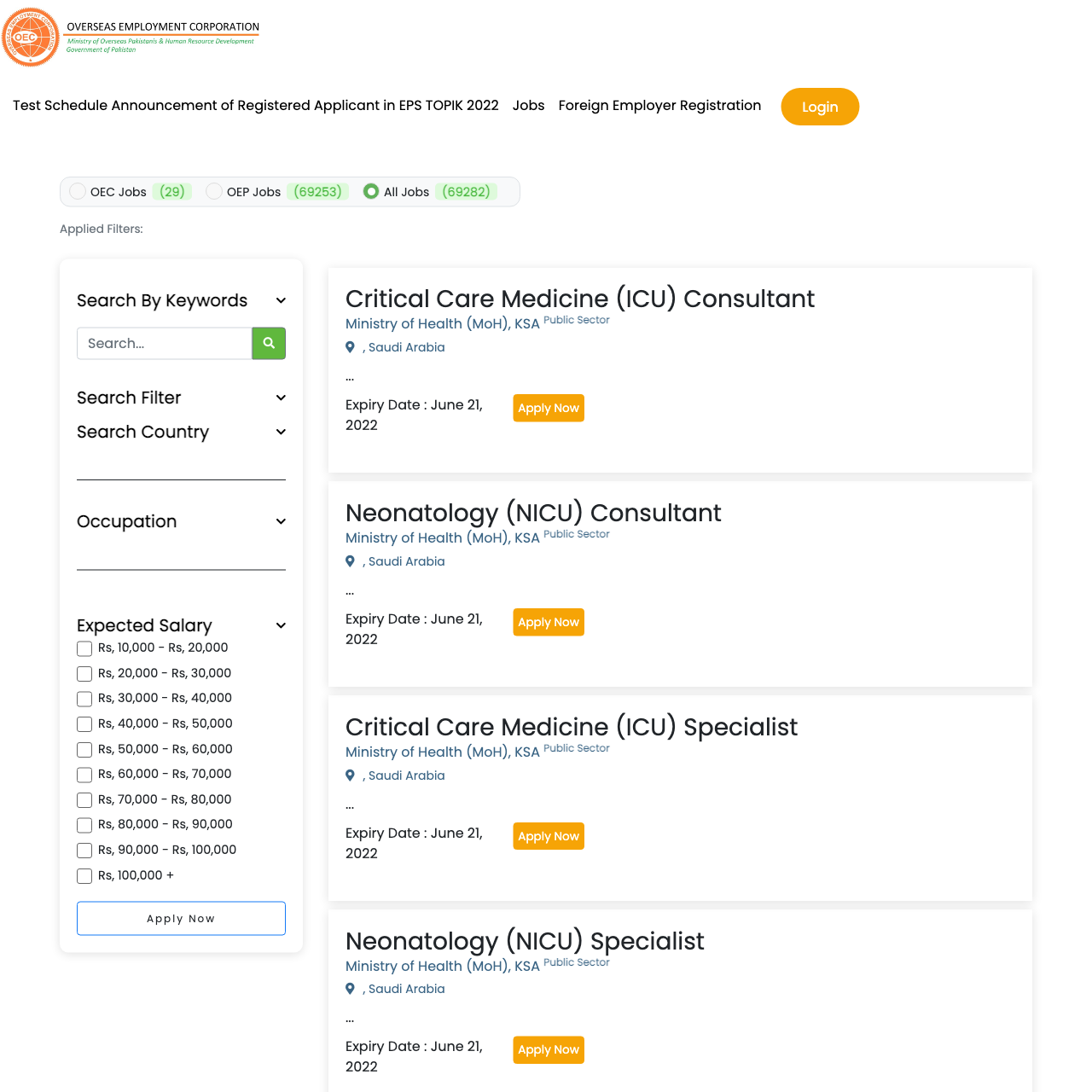
Task: Click Saudi Arabia location on NICU Consultant card
Action: coord(404,561)
